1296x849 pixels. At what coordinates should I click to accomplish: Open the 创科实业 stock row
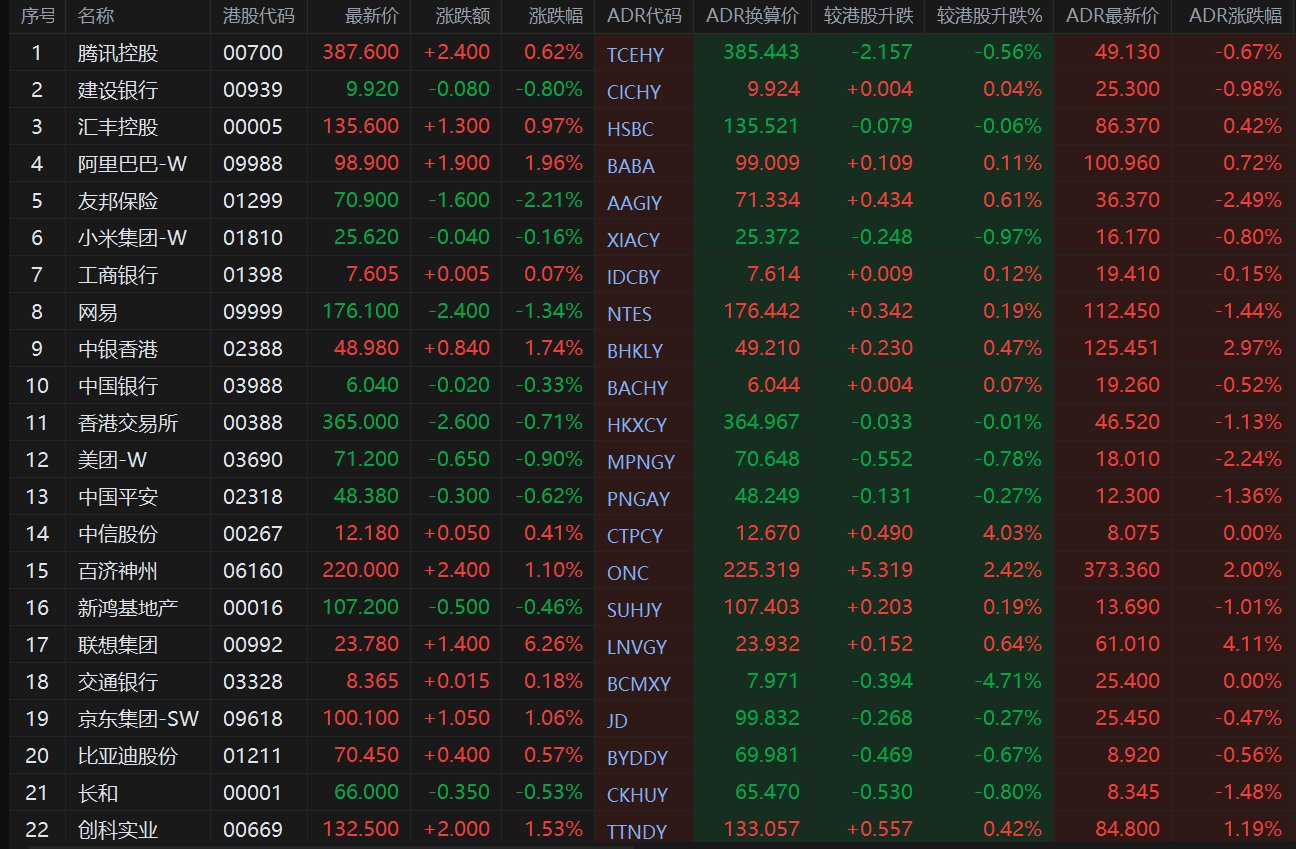pos(648,829)
